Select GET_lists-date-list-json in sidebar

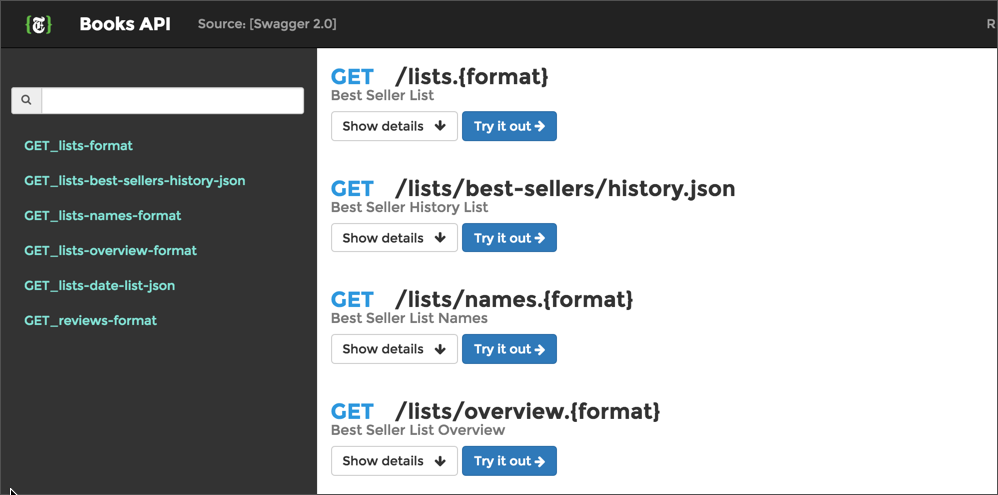tap(99, 286)
